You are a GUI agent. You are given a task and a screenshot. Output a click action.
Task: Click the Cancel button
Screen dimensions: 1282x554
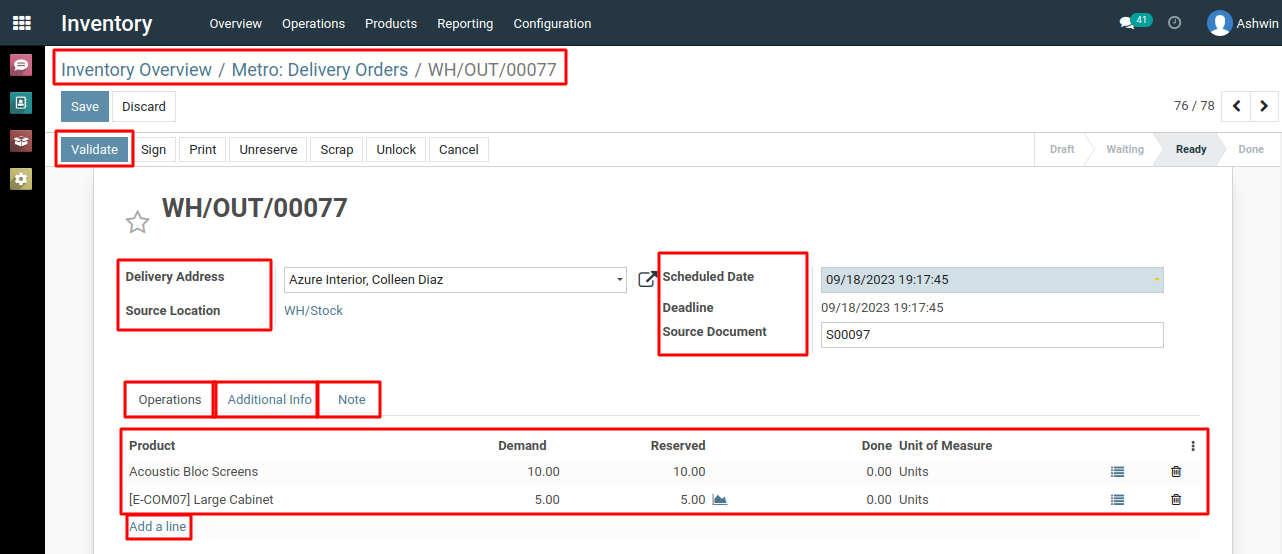[x=459, y=149]
